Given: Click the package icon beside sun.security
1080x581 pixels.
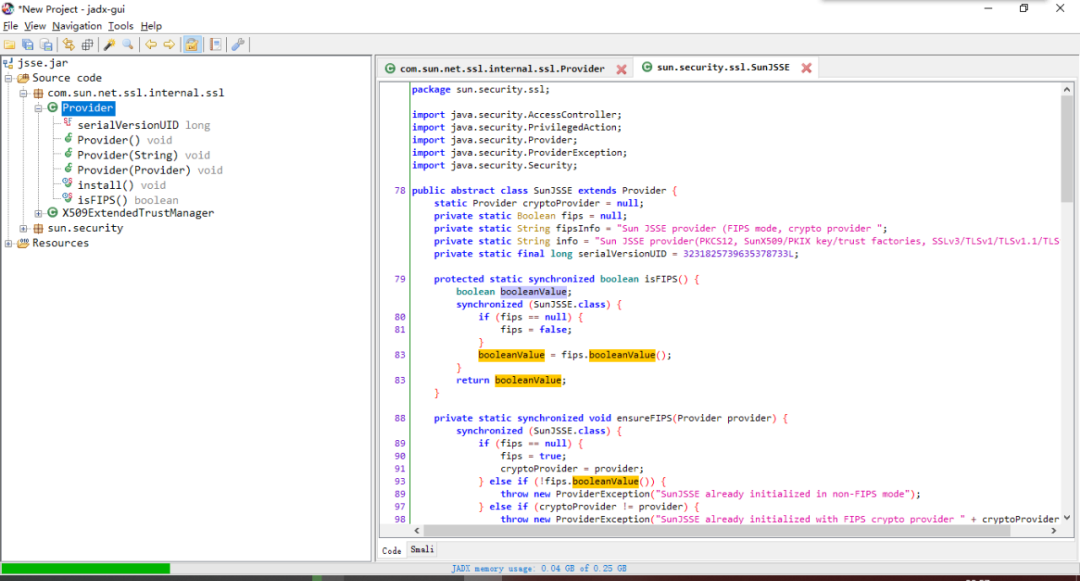Looking at the screenshot, I should click(39, 229).
